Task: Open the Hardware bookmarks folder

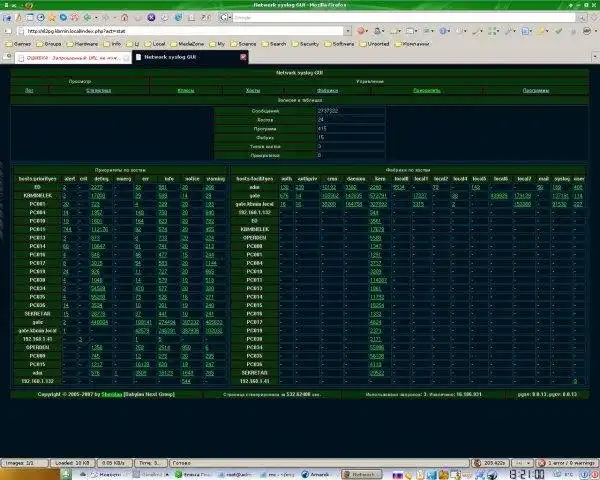Action: pos(82,44)
